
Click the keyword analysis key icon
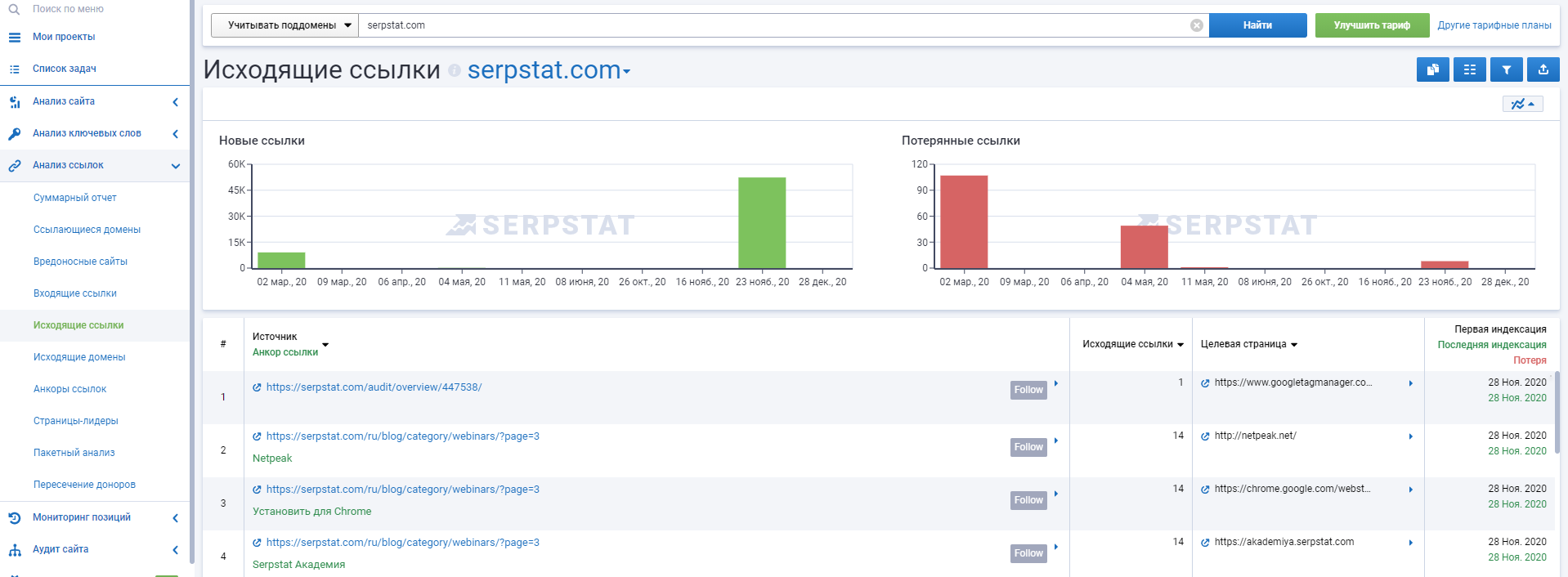[14, 134]
